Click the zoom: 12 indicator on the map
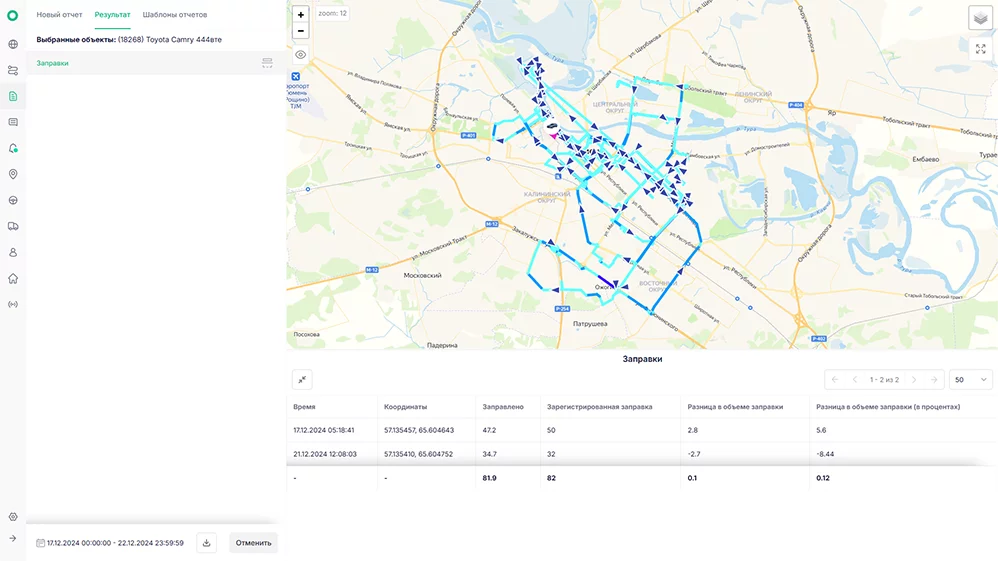Viewport: 998px width, 561px height. tap(332, 13)
